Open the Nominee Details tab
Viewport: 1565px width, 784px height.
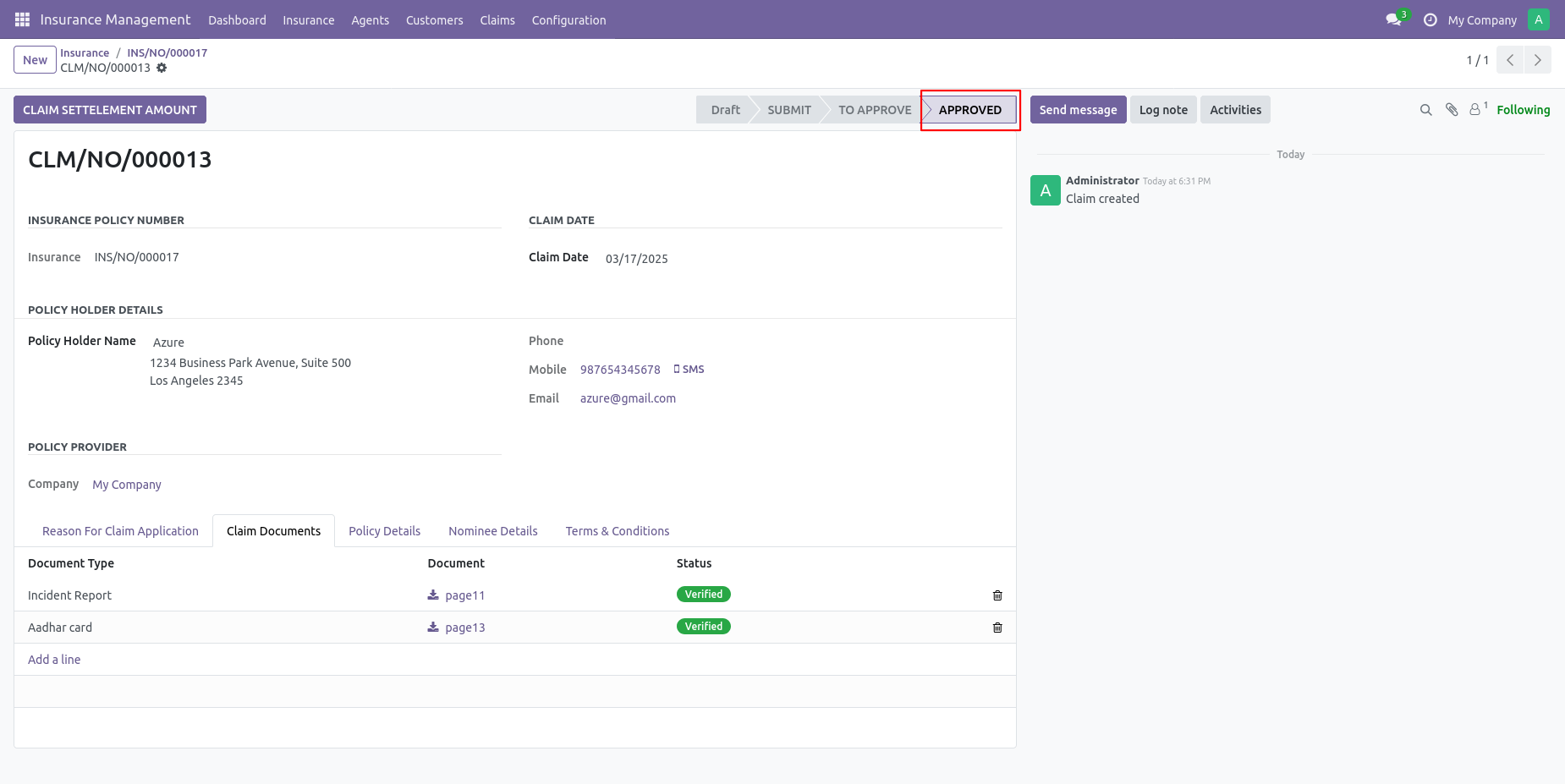493,531
